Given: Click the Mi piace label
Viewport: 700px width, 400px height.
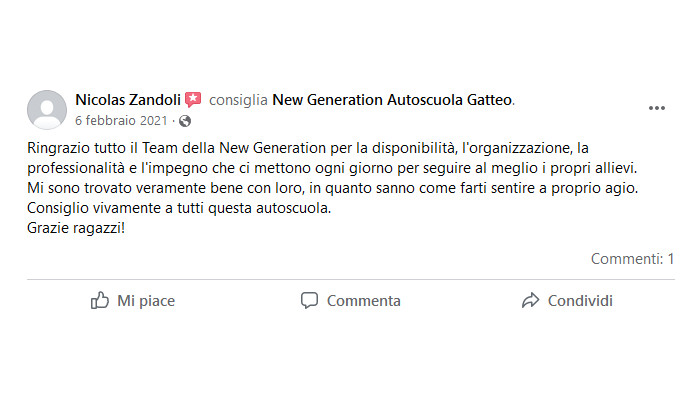Looking at the screenshot, I should pyautogui.click(x=146, y=301).
